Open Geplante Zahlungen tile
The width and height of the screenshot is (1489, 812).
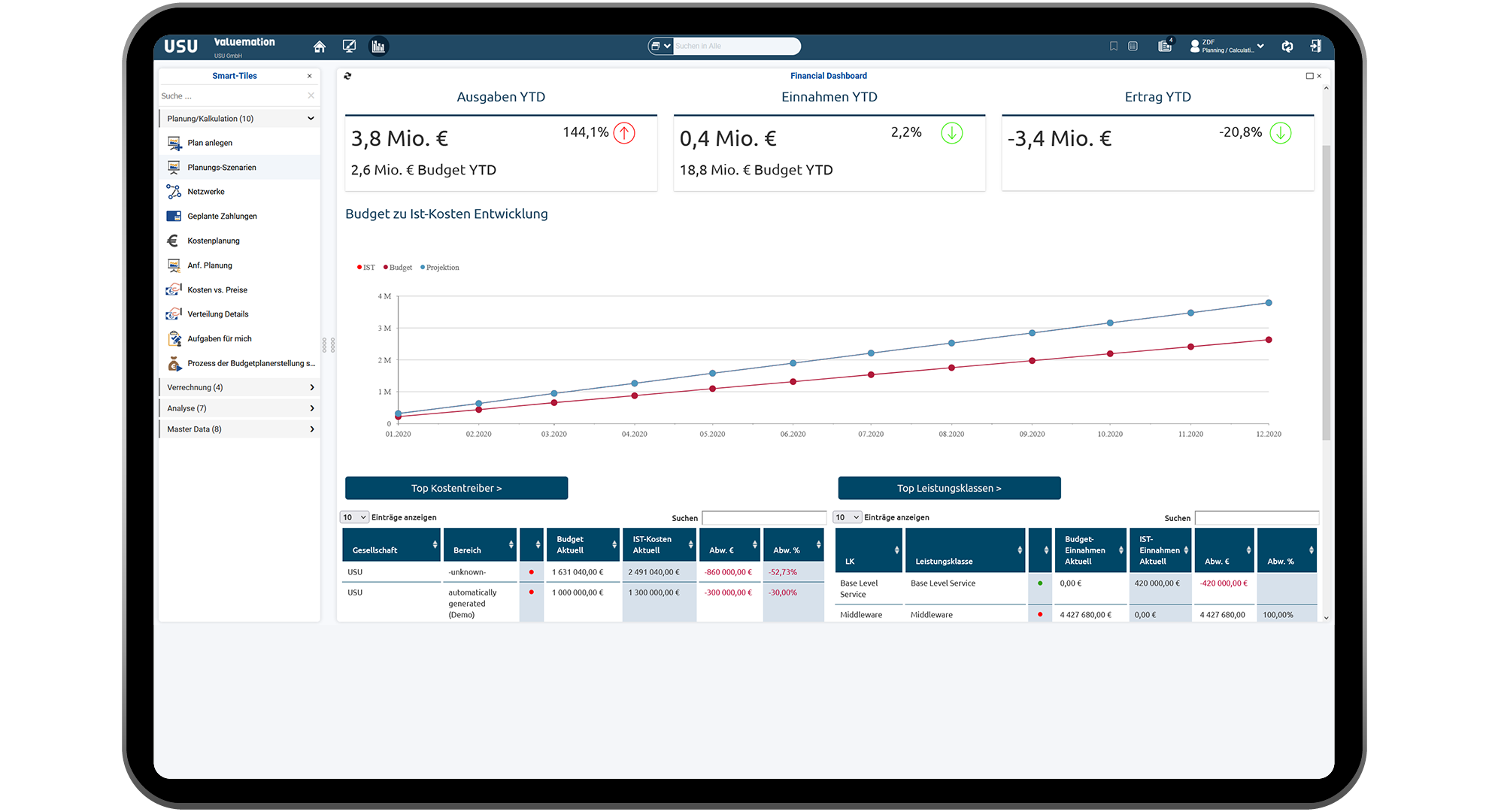pos(239,217)
